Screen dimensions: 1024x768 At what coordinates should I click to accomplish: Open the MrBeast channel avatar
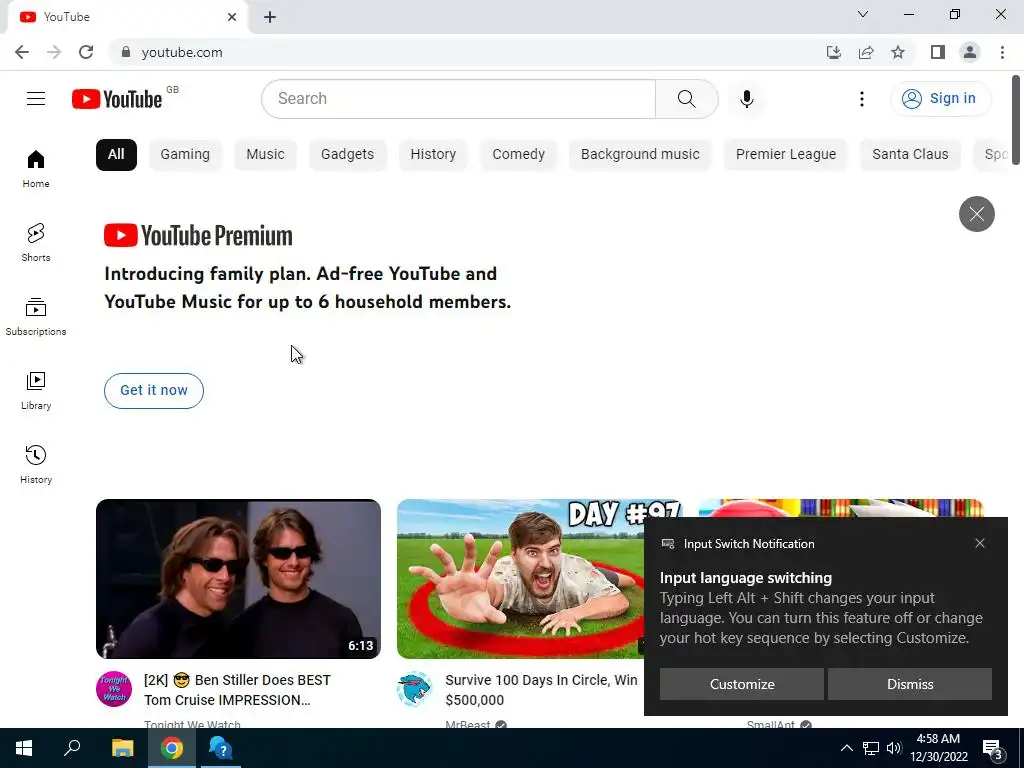click(x=415, y=689)
